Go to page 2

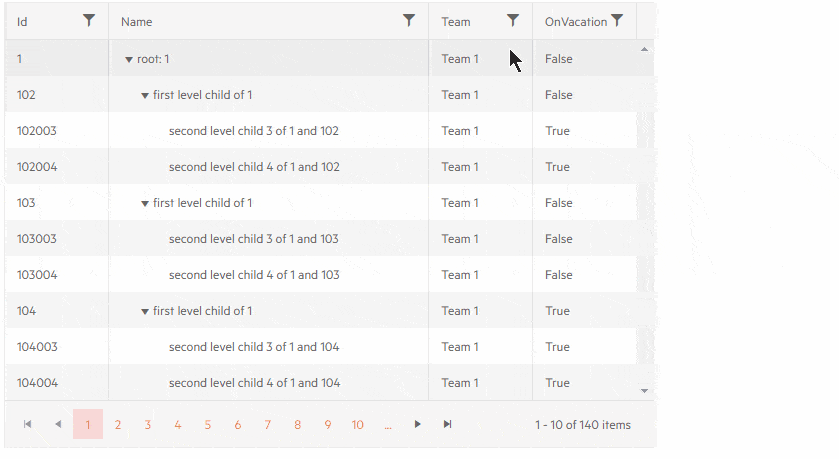(118, 425)
